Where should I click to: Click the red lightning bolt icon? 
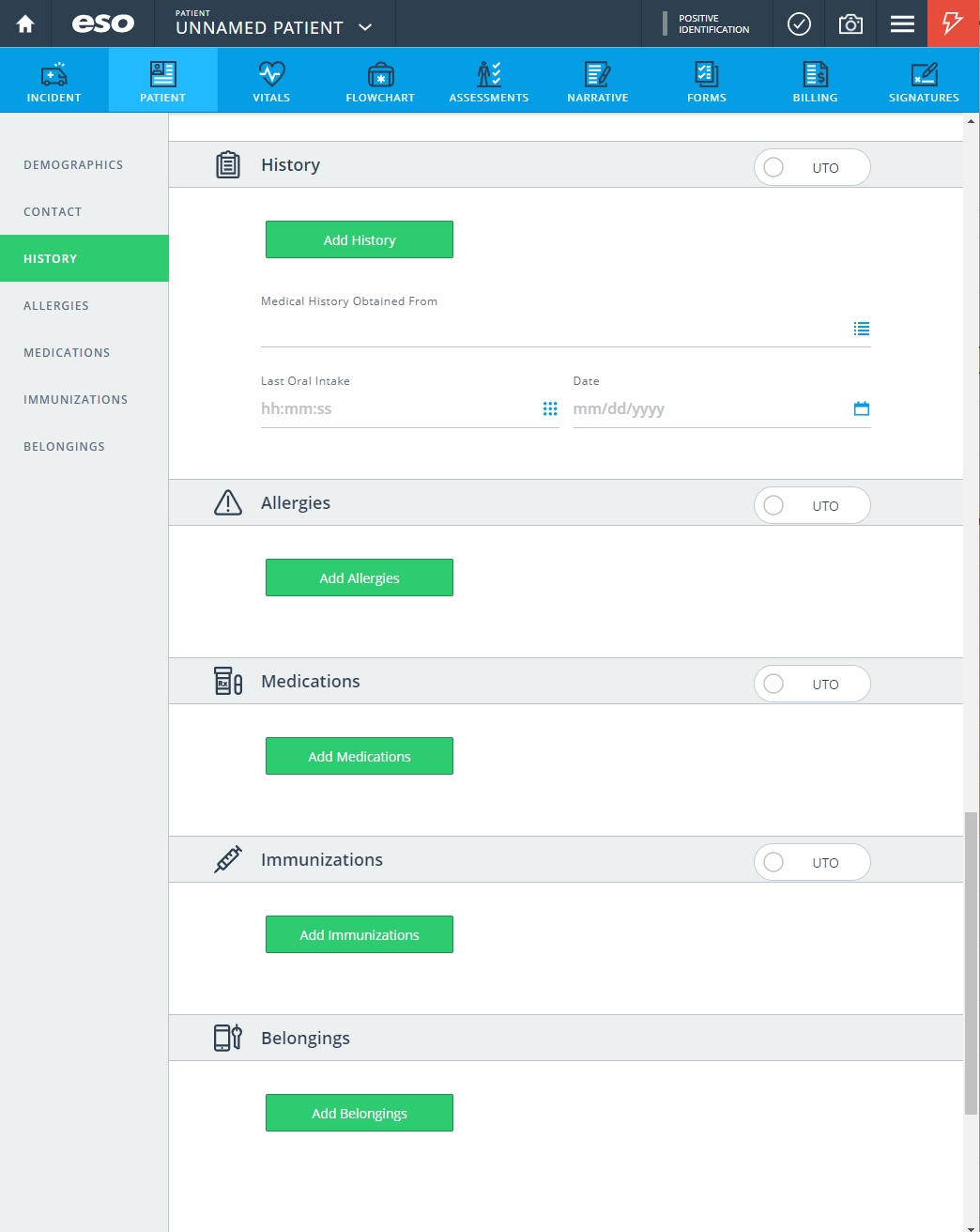point(953,23)
